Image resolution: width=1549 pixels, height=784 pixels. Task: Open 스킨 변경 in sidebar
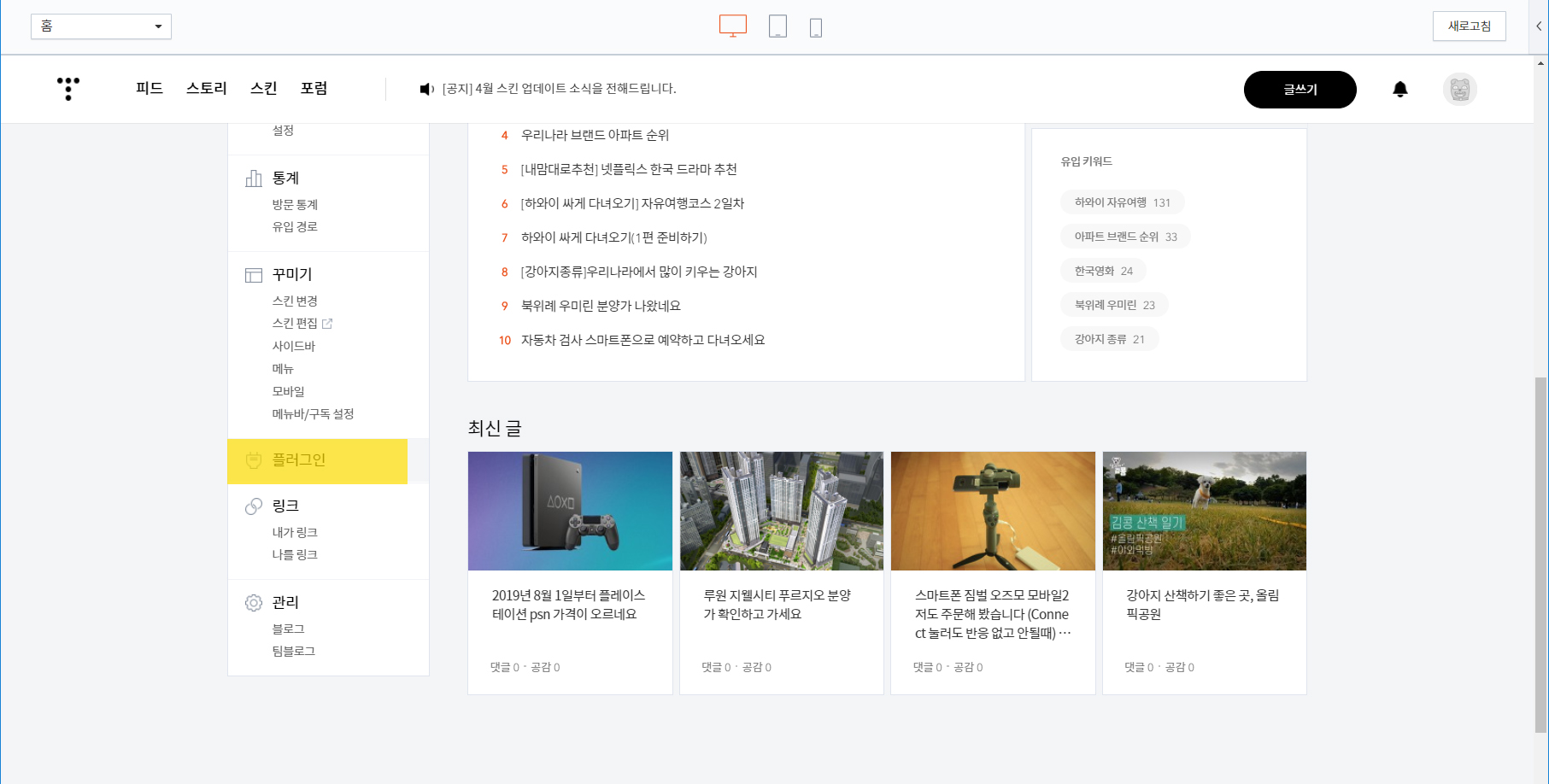click(x=295, y=301)
